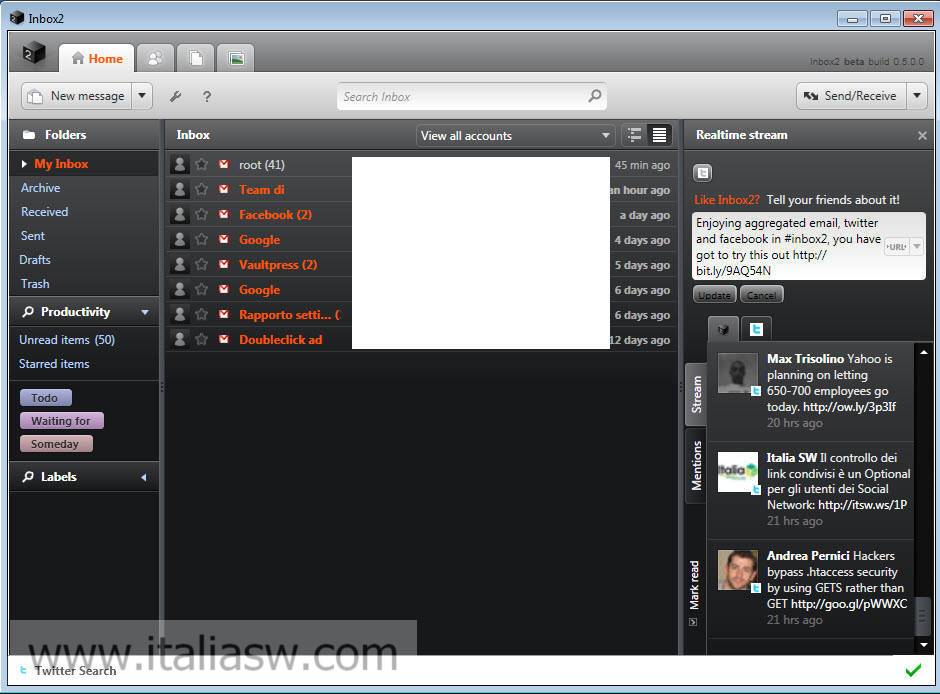
Task: Switch to the conversation list view icon
Action: [634, 135]
